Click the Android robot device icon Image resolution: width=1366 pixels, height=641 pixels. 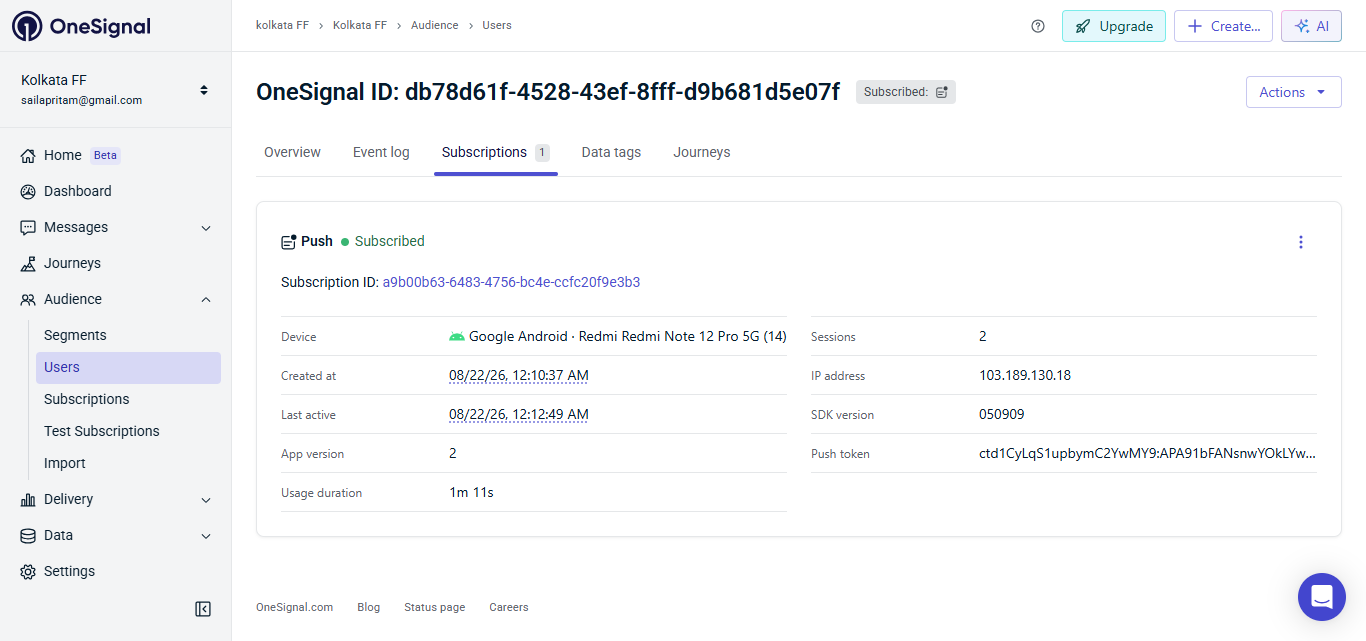457,337
